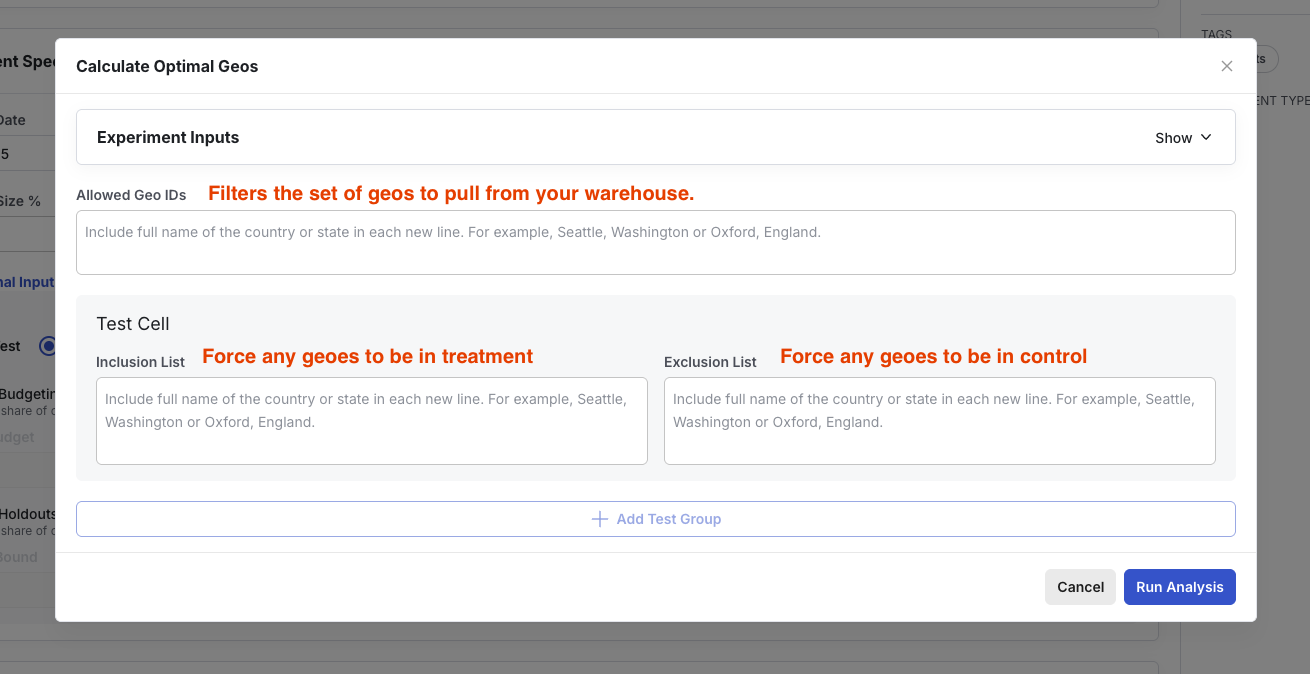This screenshot has width=1310, height=674.
Task: Click into the Exclusion List text box
Action: click(x=940, y=420)
